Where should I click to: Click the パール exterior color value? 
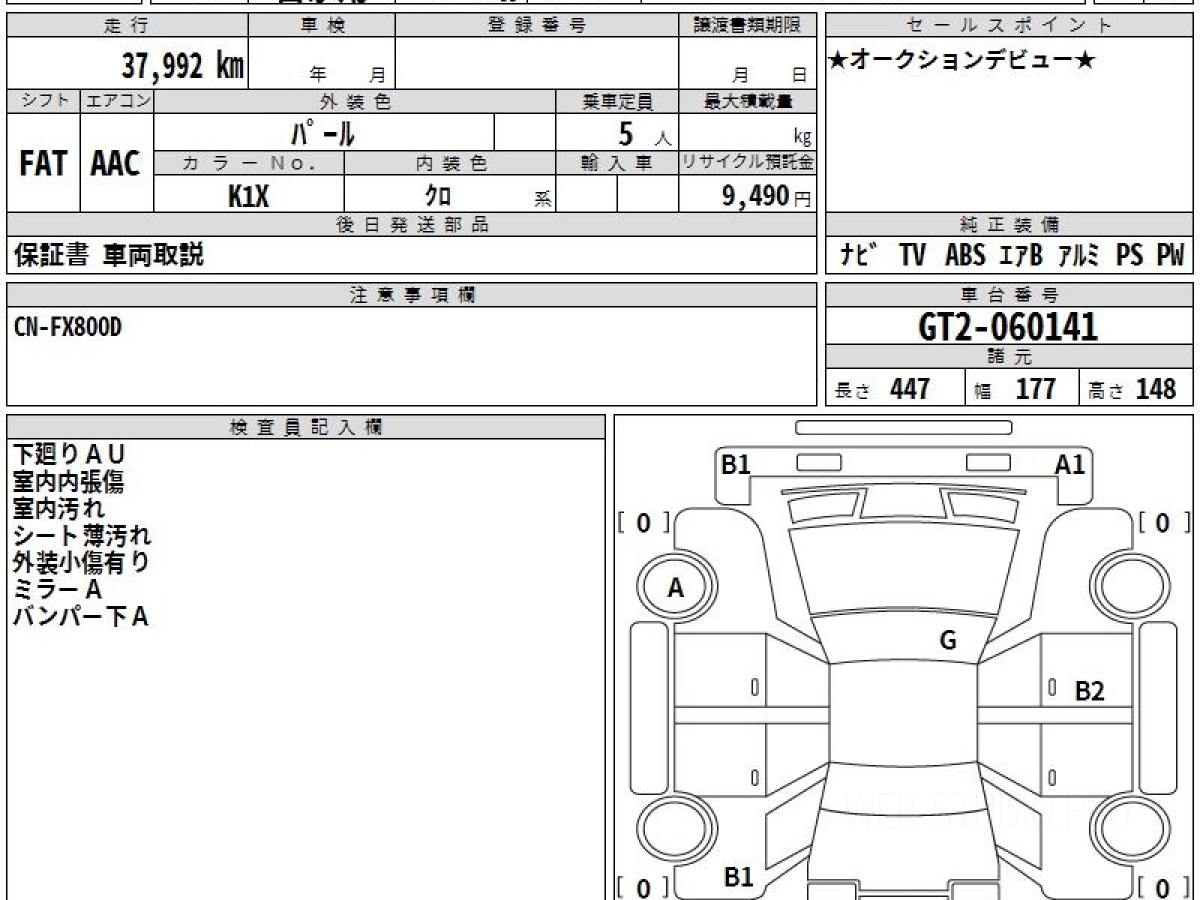[323, 133]
